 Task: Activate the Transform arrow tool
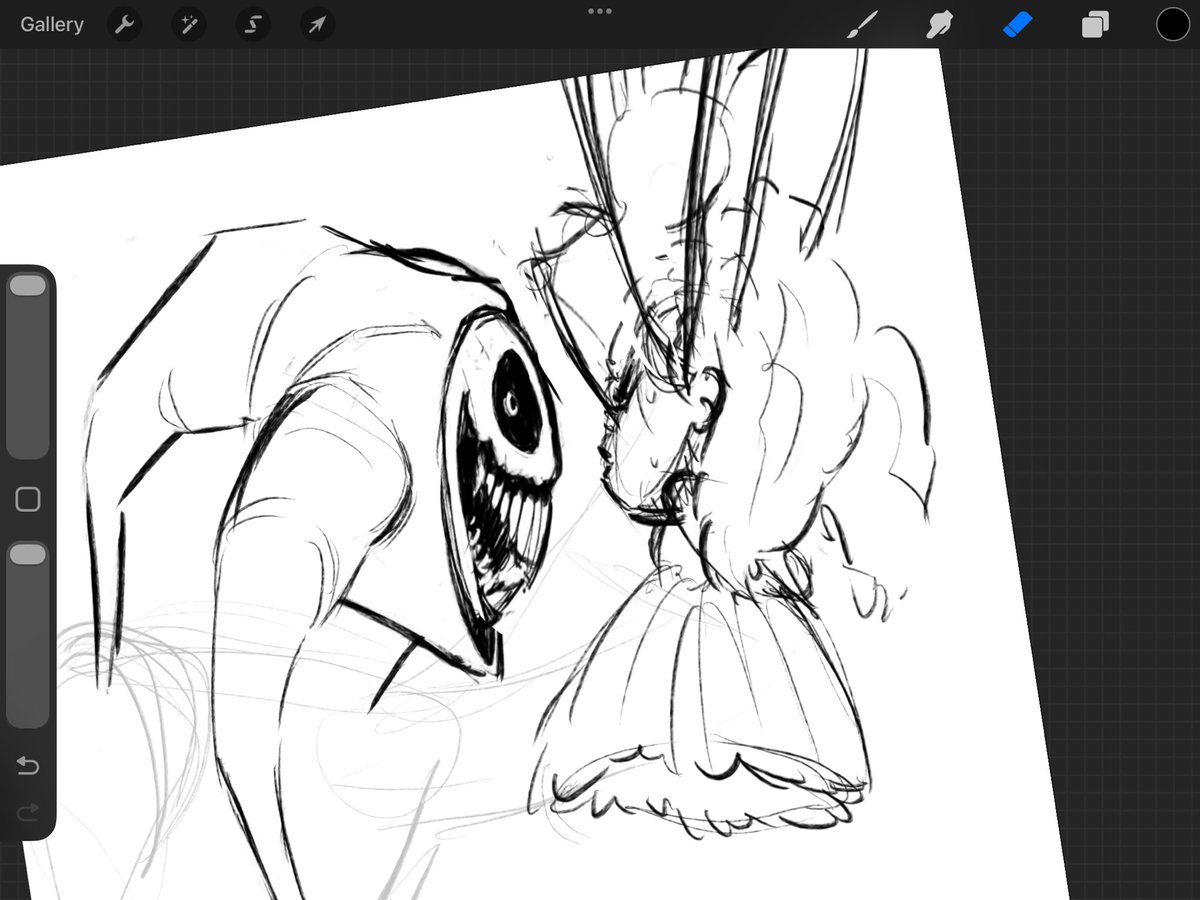[x=317, y=25]
